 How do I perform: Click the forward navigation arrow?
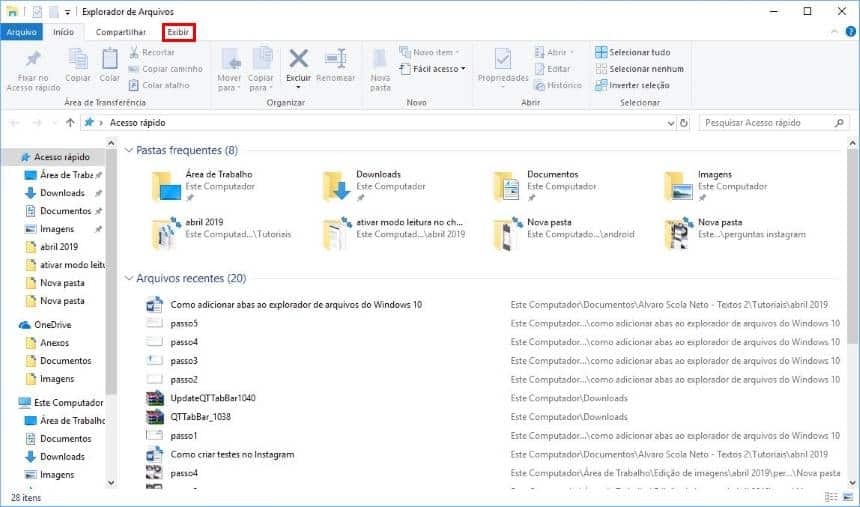[37, 123]
